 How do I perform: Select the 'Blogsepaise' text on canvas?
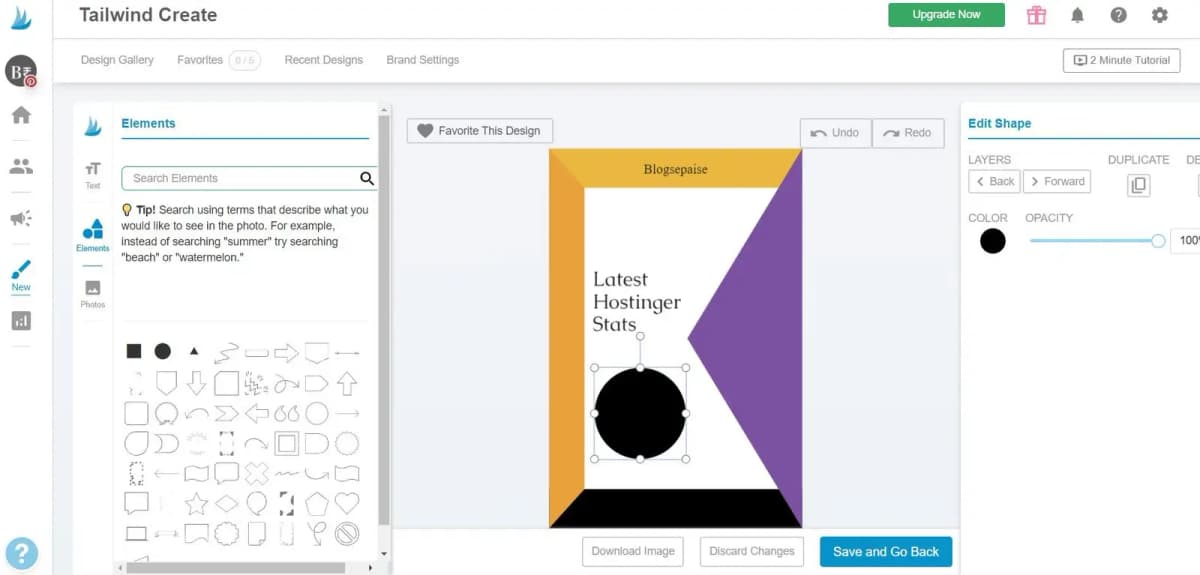[675, 169]
